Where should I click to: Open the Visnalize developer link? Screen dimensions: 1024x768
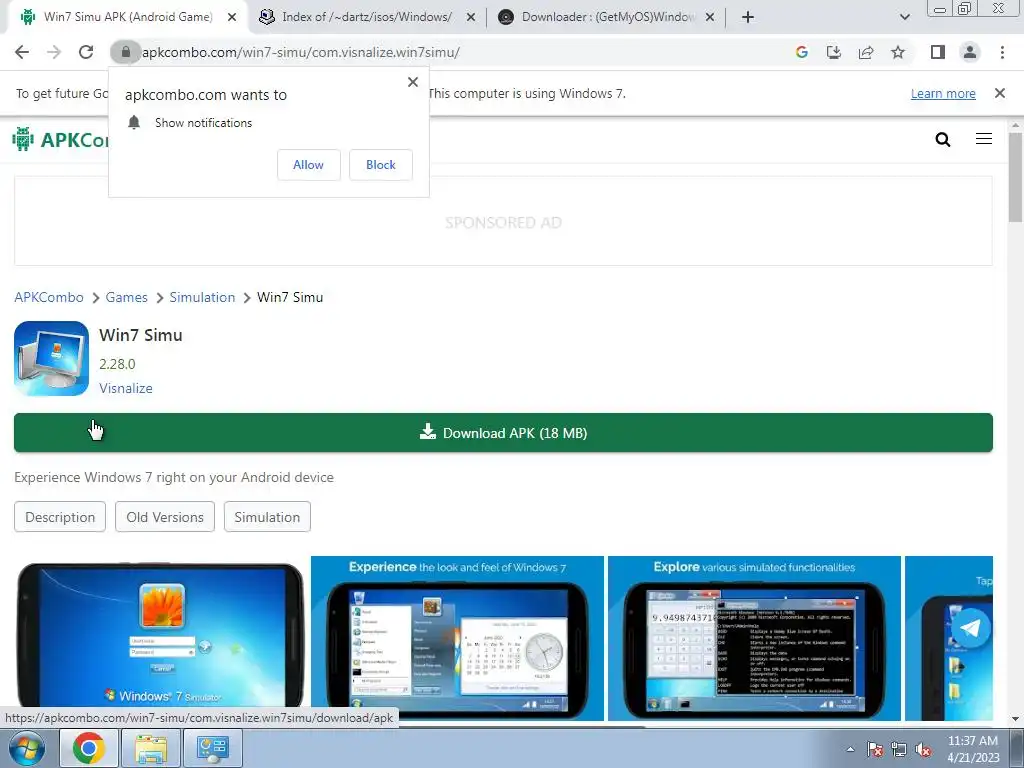pos(126,388)
